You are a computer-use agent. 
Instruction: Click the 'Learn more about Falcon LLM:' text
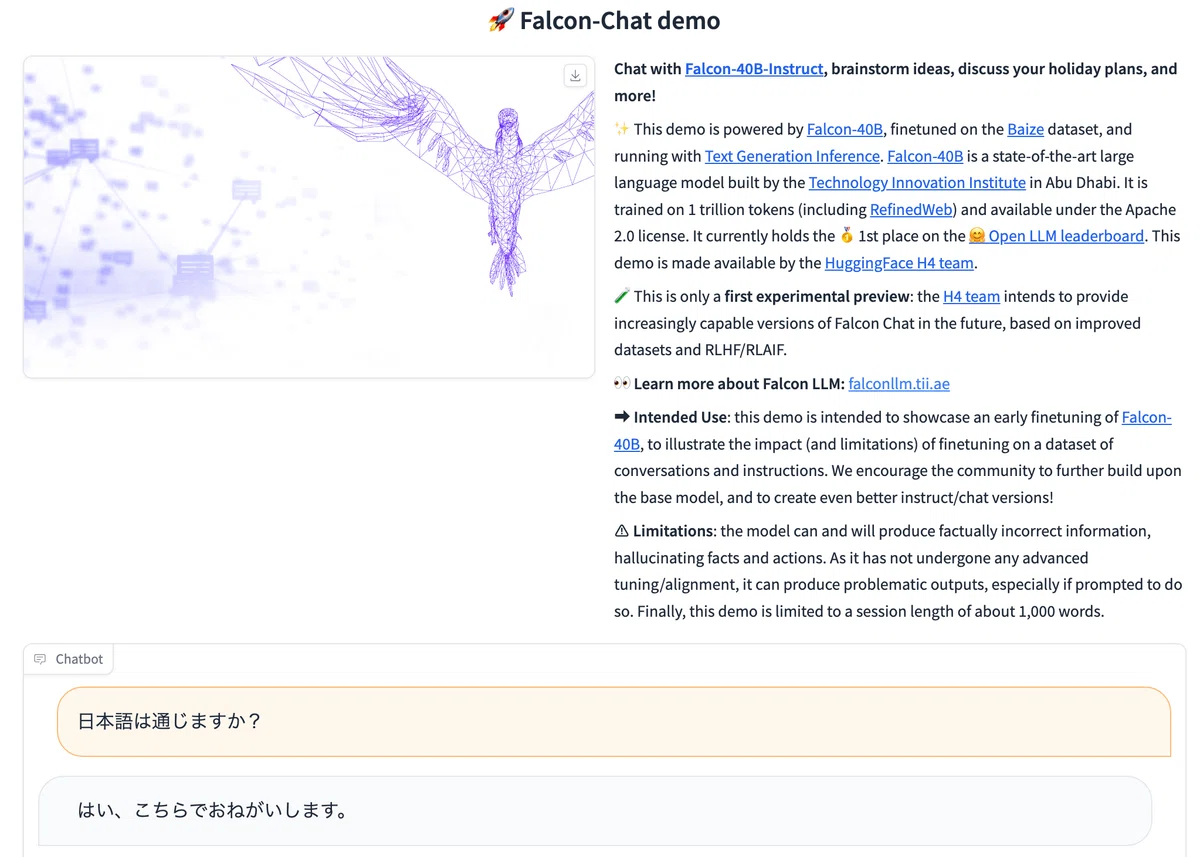point(739,384)
